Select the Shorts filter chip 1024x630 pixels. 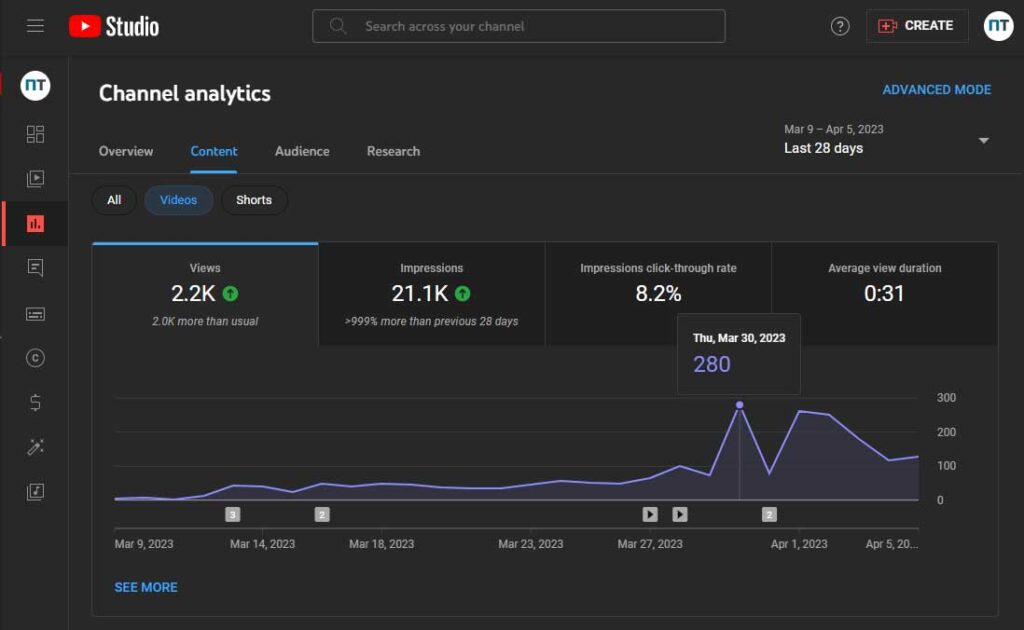pos(254,200)
